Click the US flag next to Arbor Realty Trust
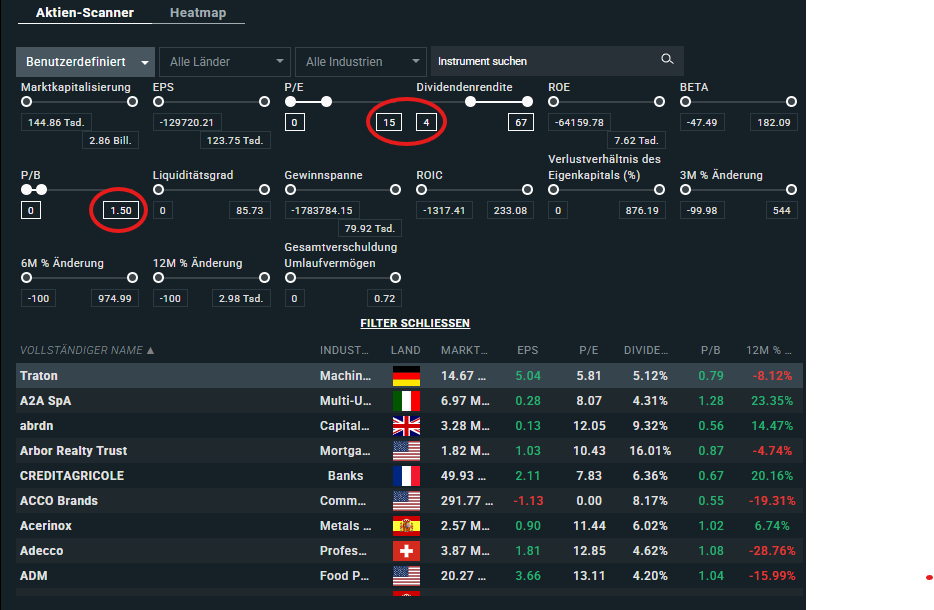Image resolution: width=934 pixels, height=610 pixels. tap(406, 450)
